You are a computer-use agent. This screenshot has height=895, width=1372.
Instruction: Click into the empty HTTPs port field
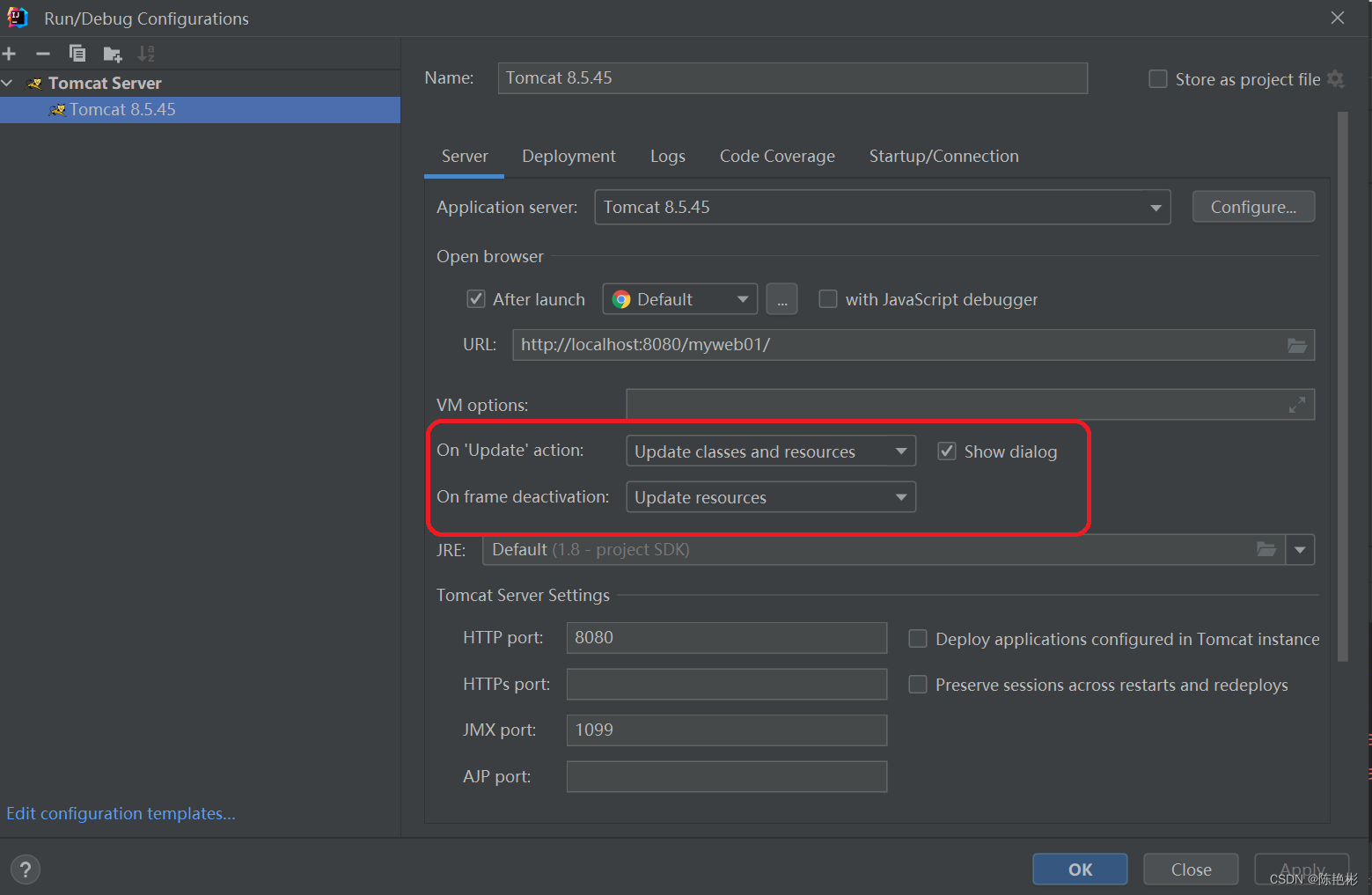point(727,685)
